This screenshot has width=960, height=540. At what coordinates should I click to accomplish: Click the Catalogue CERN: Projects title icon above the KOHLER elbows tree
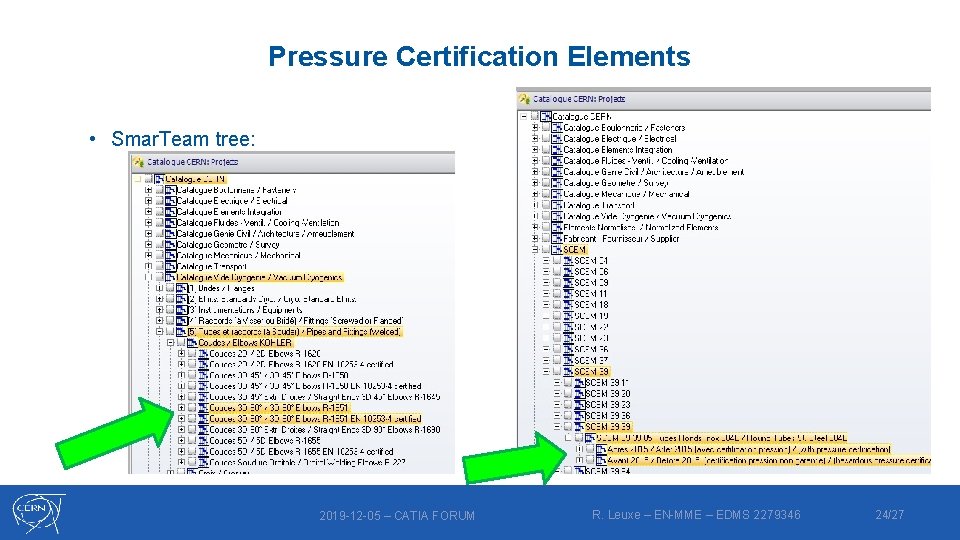[x=138, y=162]
